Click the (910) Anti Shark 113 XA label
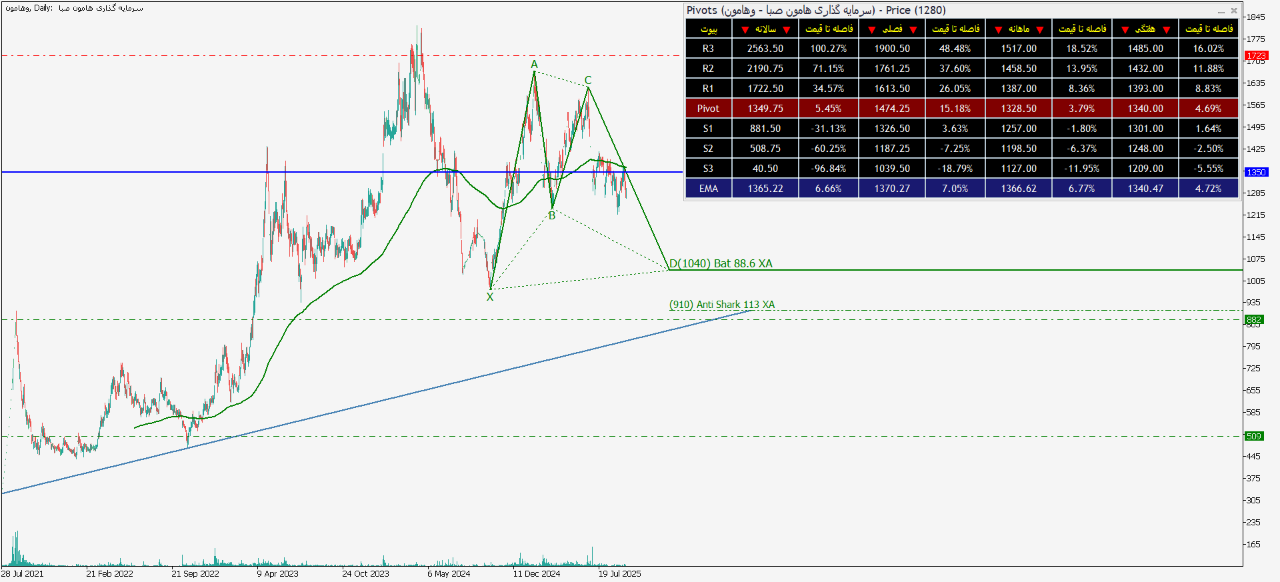Image resolution: width=1280 pixels, height=582 pixels. click(722, 304)
